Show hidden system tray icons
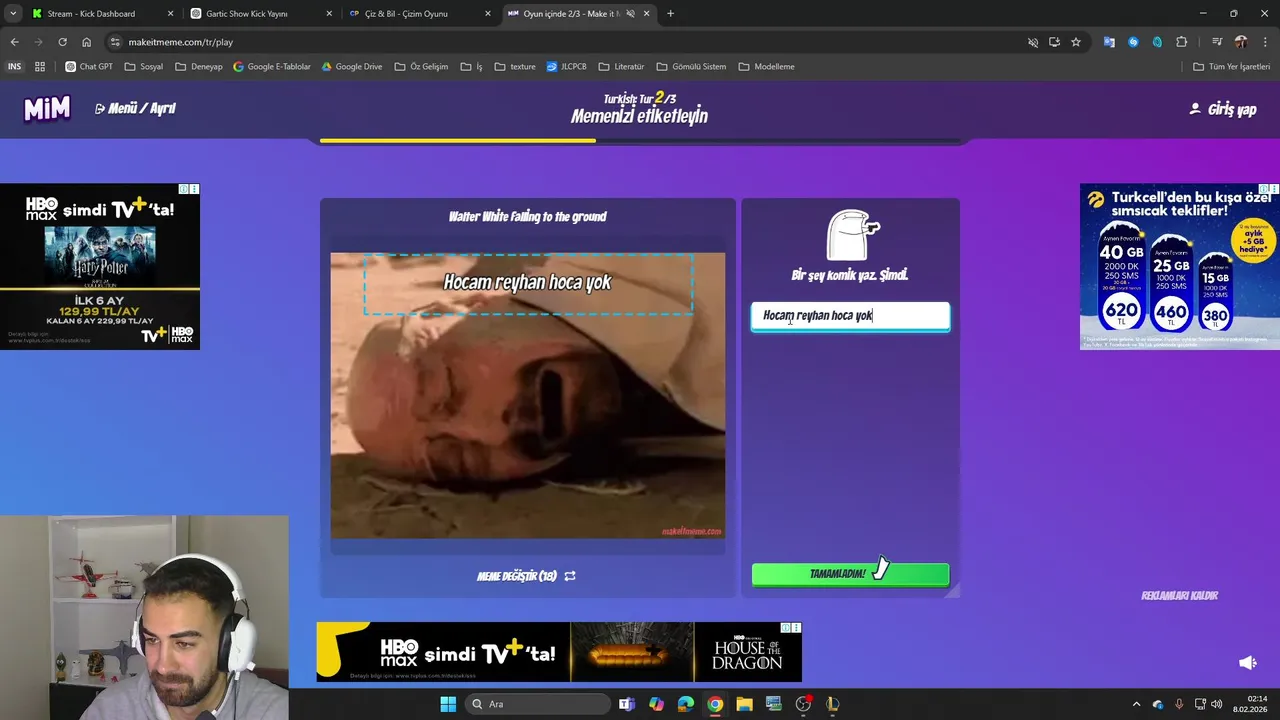 1136,704
